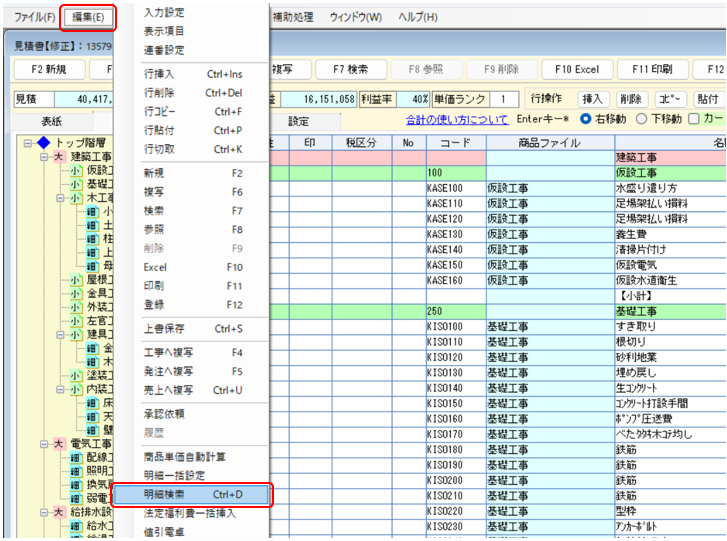Switch to the 設定 tab
The width and height of the screenshot is (727, 541).
299,121
